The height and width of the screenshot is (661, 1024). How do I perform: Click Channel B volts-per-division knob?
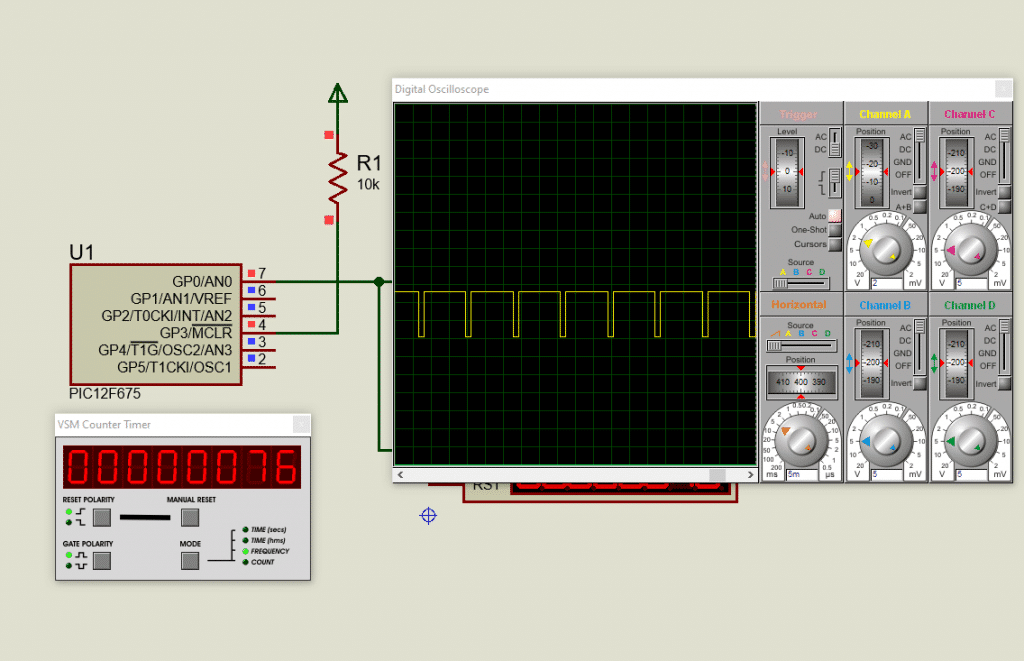coord(885,441)
